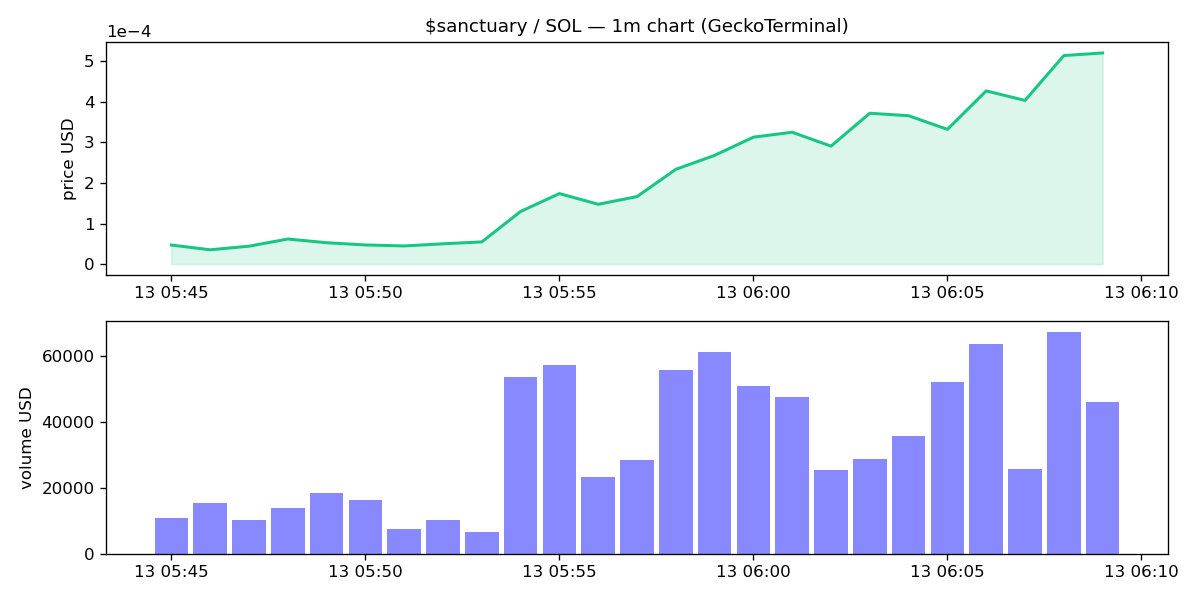The height and width of the screenshot is (600, 1200).
Task: Click the '1e−4' scale exponent label
Action: 129,32
